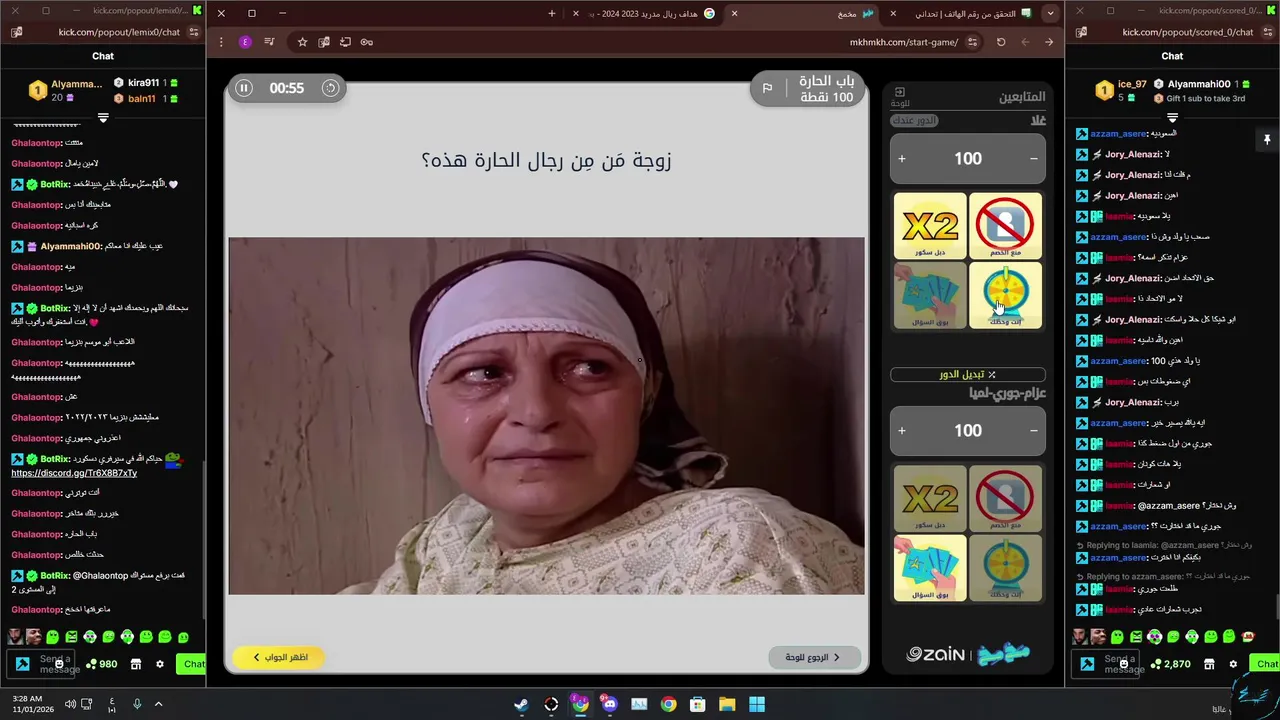Increase score of team غلا with plus
The image size is (1280, 720).
[902, 158]
